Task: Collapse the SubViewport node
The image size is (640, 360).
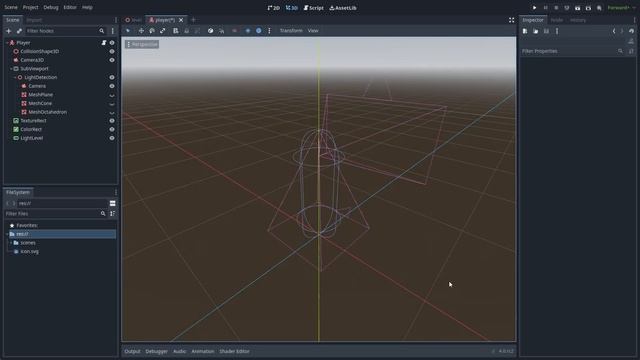Action: [11, 69]
